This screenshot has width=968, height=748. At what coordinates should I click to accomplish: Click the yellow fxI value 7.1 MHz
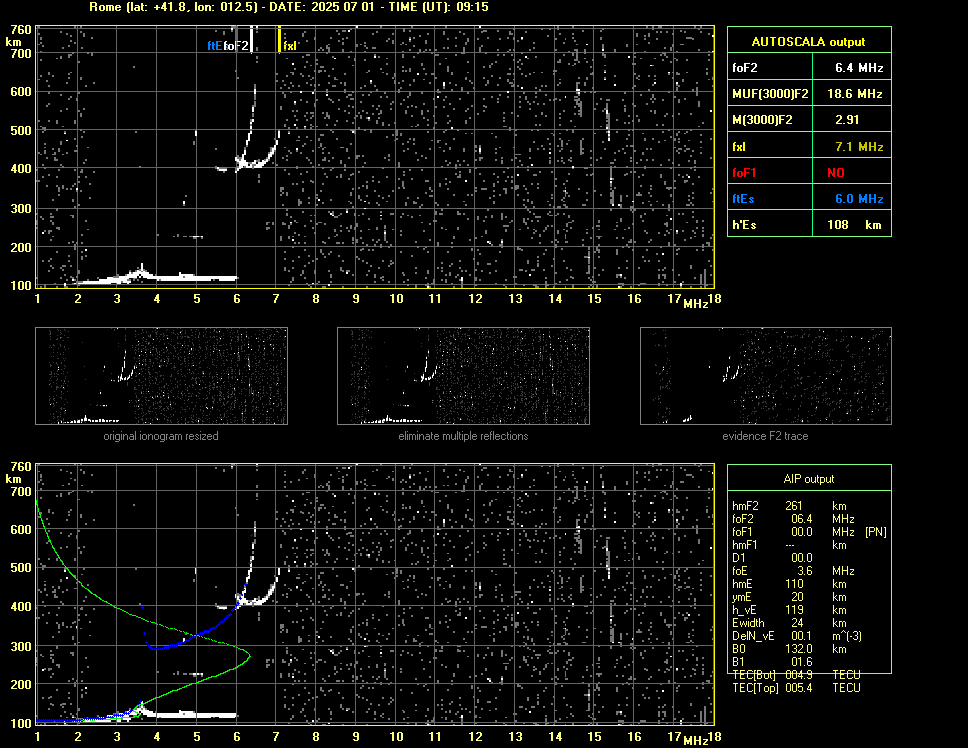(859, 147)
